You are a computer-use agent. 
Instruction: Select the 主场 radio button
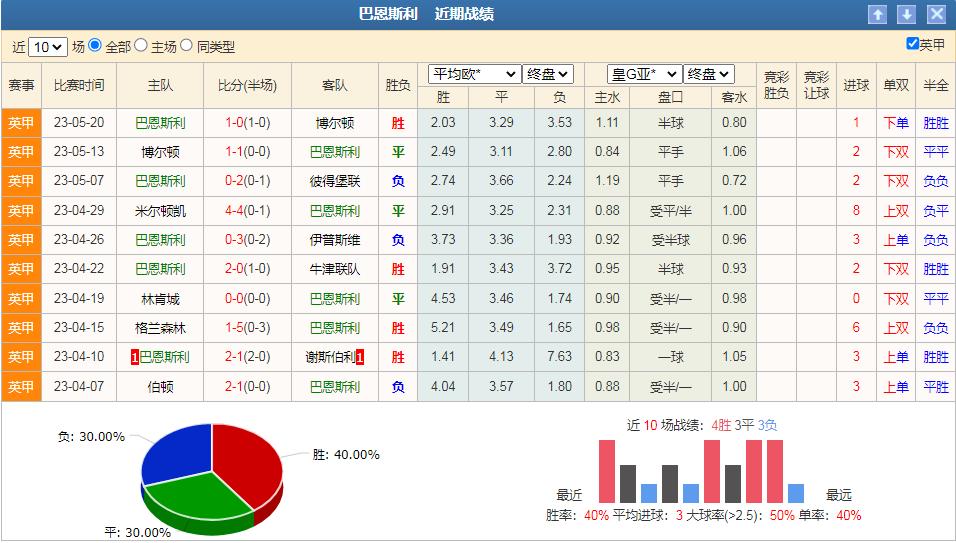click(141, 45)
